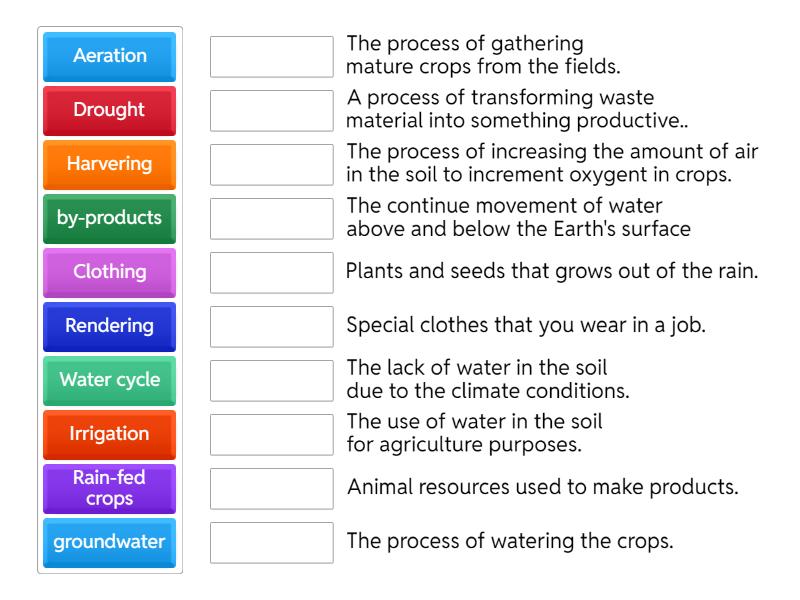
Task: Click the red Drought tile
Action: 110,110
